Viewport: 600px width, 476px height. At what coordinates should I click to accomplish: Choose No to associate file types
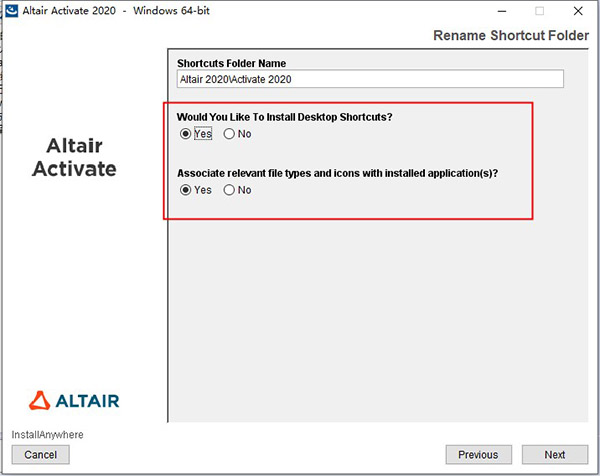230,190
